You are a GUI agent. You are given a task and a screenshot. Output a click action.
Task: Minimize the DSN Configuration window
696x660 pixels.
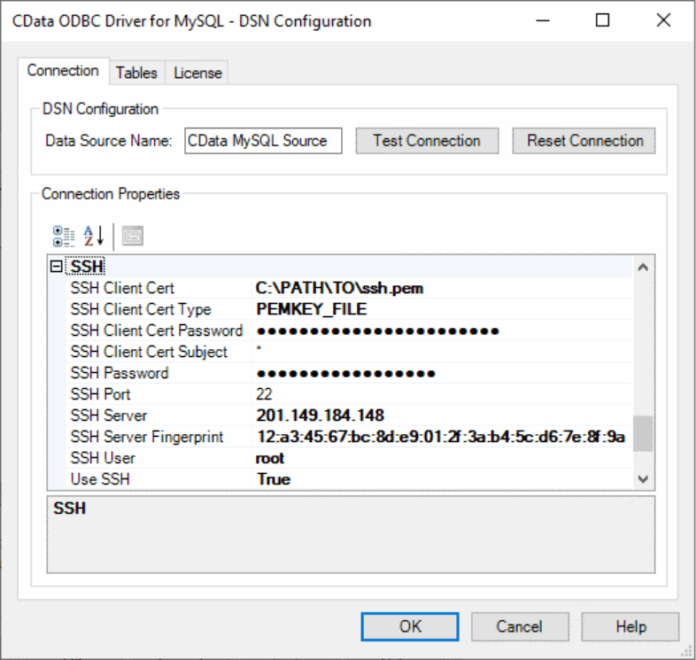pos(543,20)
